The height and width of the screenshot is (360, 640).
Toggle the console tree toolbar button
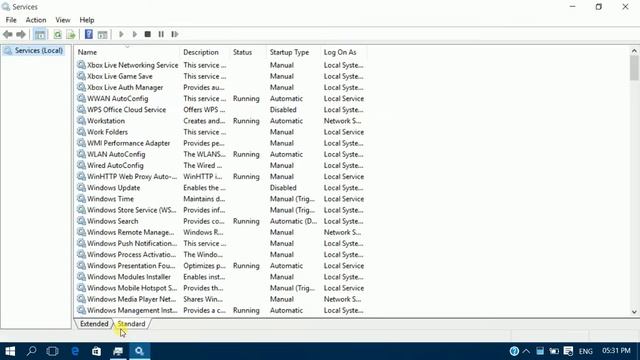tap(40, 35)
